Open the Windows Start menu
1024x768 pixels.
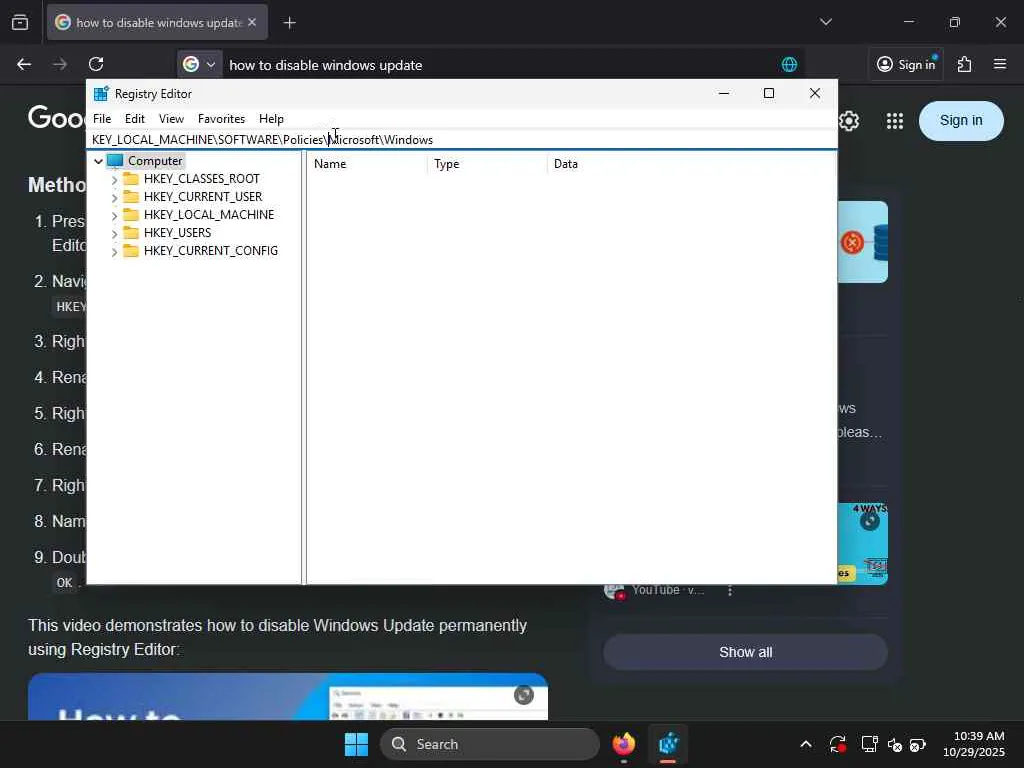click(357, 744)
